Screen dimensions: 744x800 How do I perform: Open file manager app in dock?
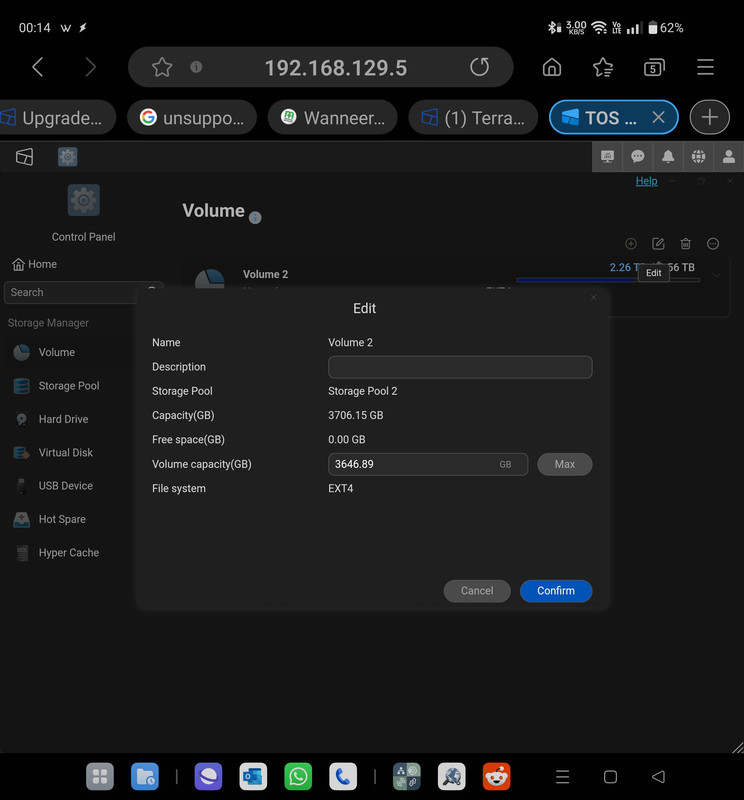(x=145, y=777)
